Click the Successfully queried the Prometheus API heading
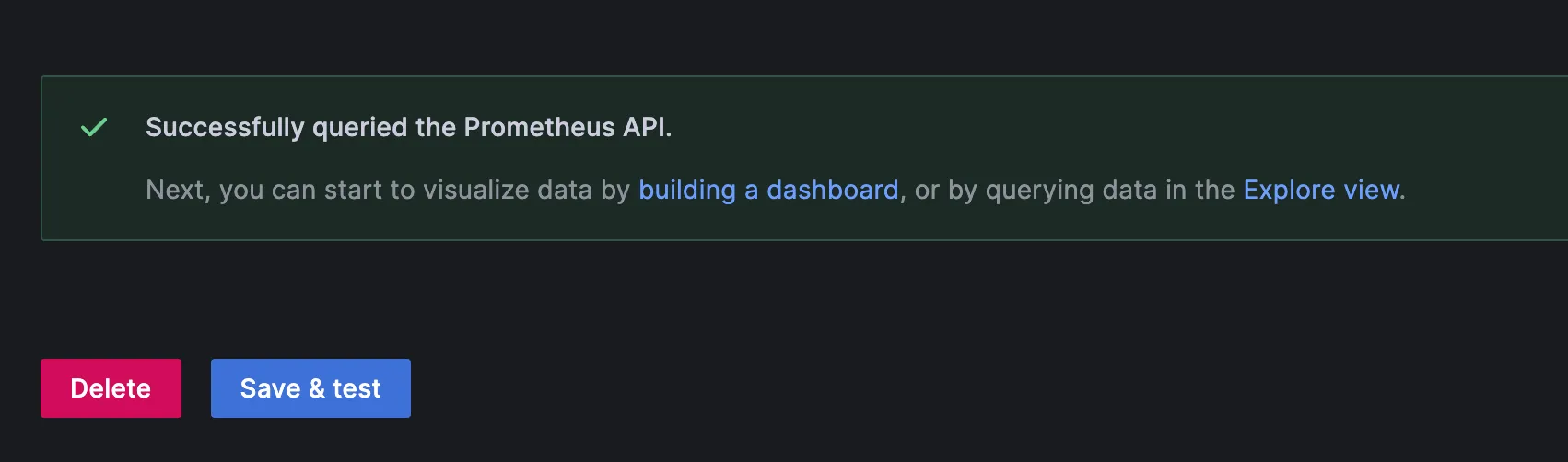 (x=408, y=127)
